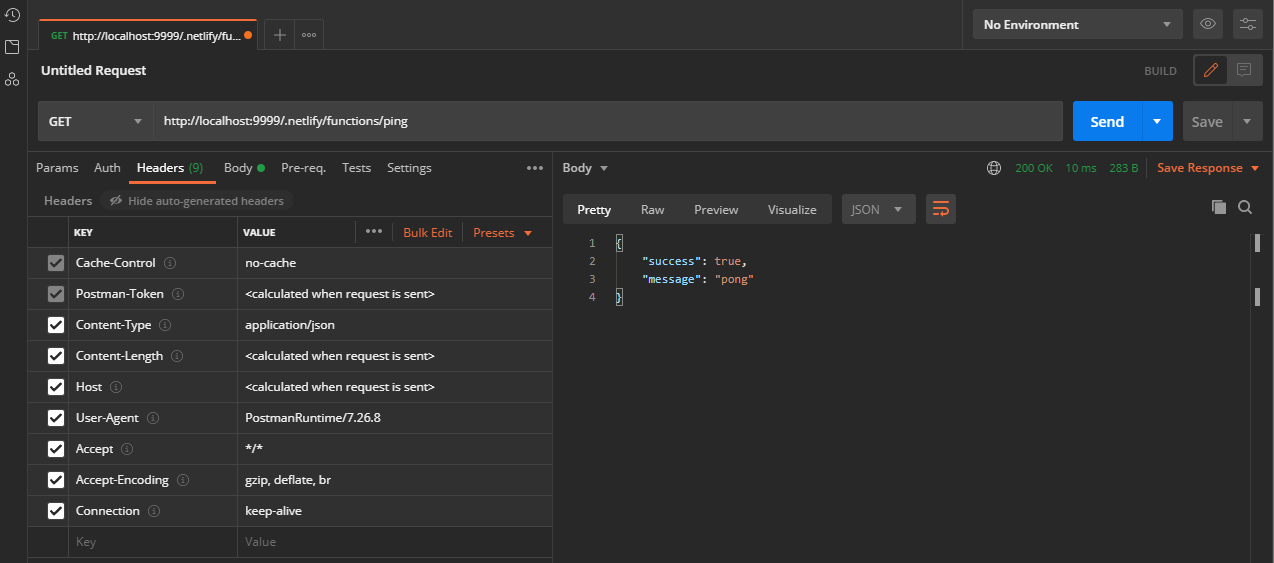Disable the Accept-Encoding header checkbox
The width and height of the screenshot is (1274, 563).
[56, 480]
